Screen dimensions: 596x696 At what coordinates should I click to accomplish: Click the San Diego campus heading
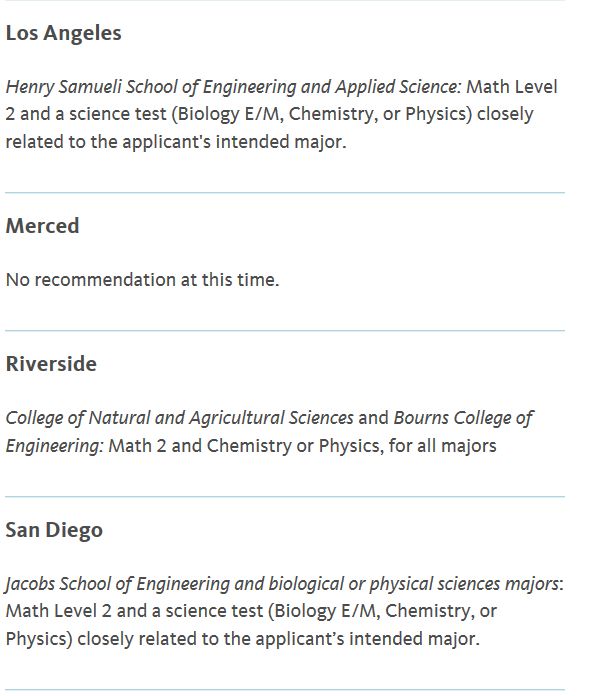coord(54,530)
